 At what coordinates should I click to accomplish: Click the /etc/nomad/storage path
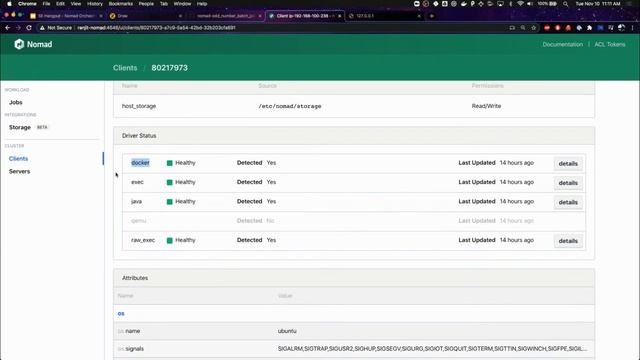coord(290,106)
